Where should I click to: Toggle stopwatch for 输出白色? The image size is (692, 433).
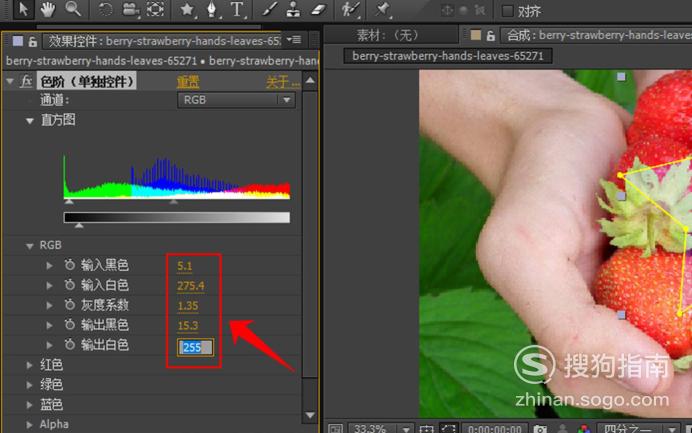point(69,344)
